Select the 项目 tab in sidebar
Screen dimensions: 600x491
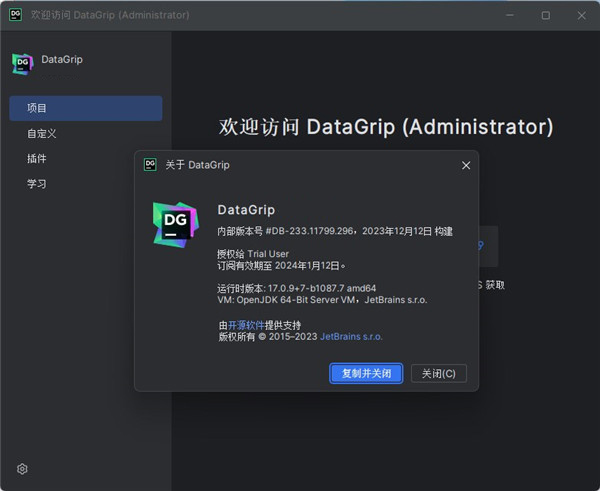pos(86,108)
